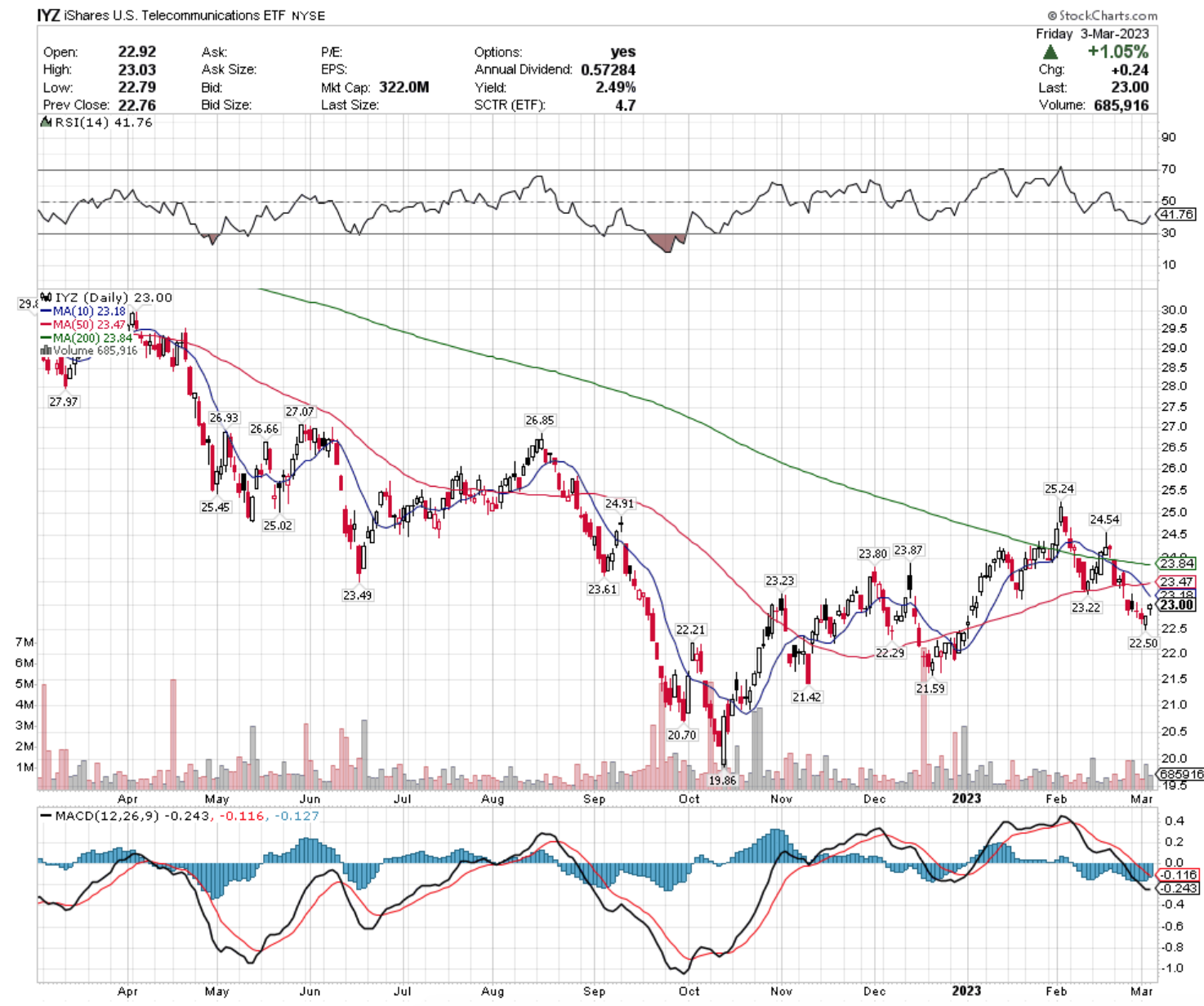Click the Chg value +0.24
Image resolution: width=1204 pixels, height=1006 pixels.
[1130, 69]
